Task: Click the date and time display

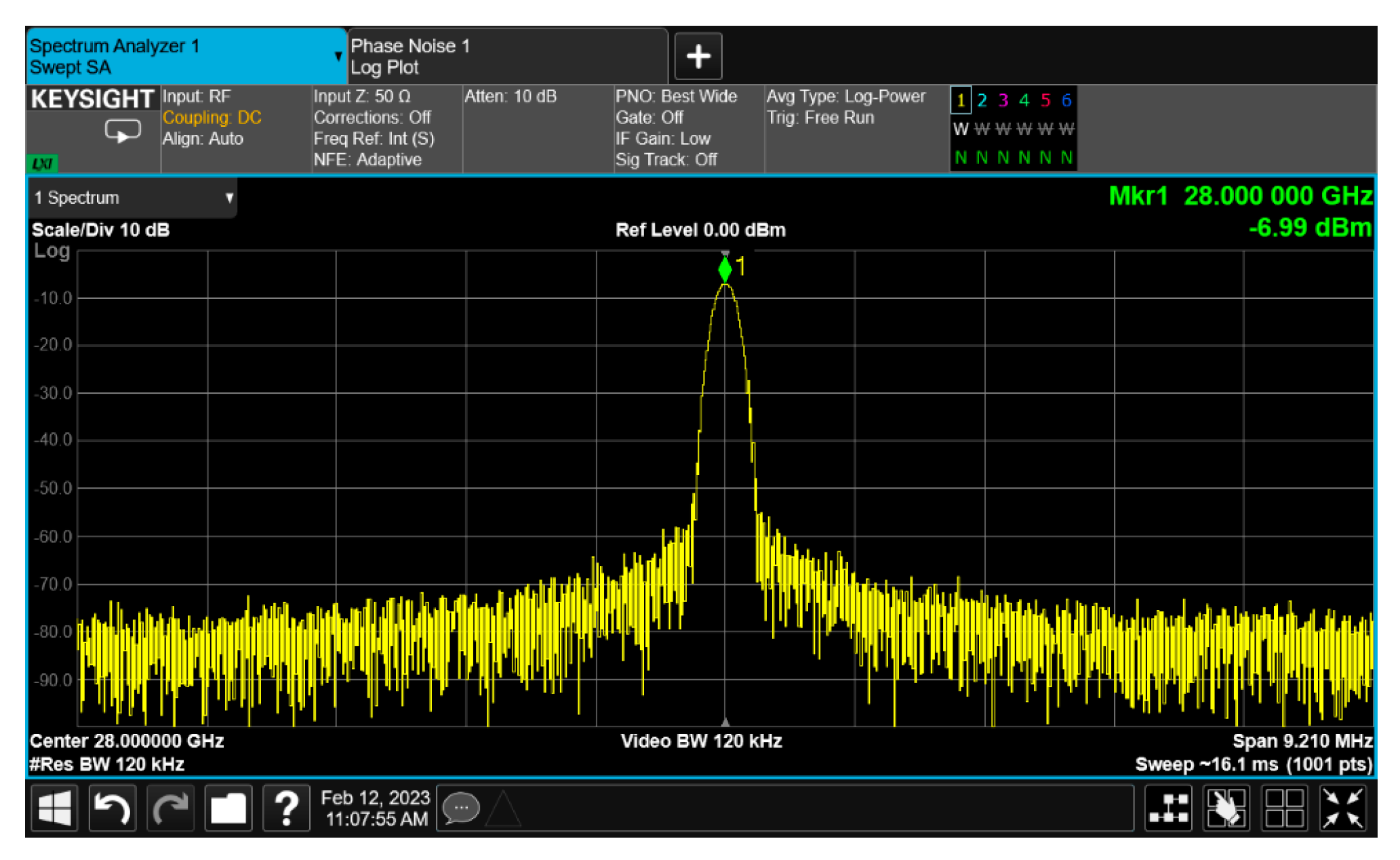Action: pos(376,808)
